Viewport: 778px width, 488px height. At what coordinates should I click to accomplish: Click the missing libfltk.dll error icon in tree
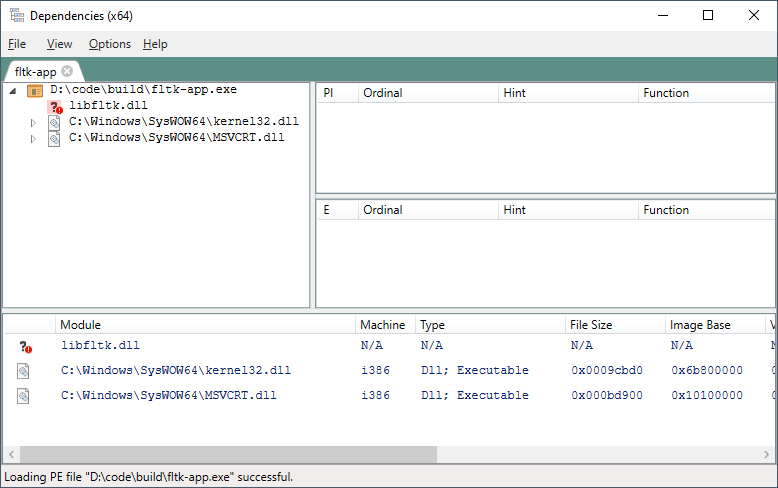coord(55,106)
